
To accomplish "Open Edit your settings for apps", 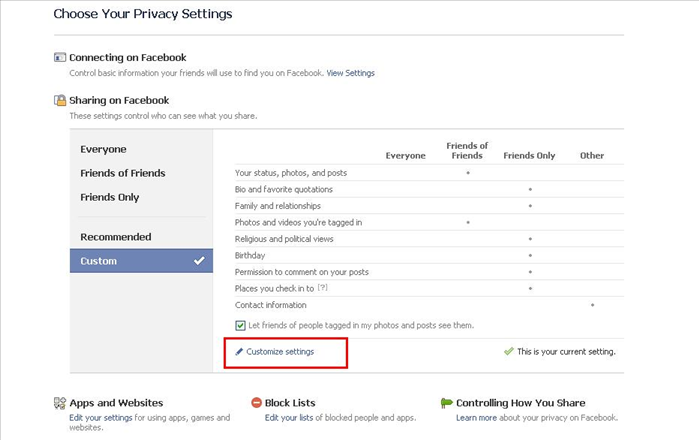I will point(101,418).
